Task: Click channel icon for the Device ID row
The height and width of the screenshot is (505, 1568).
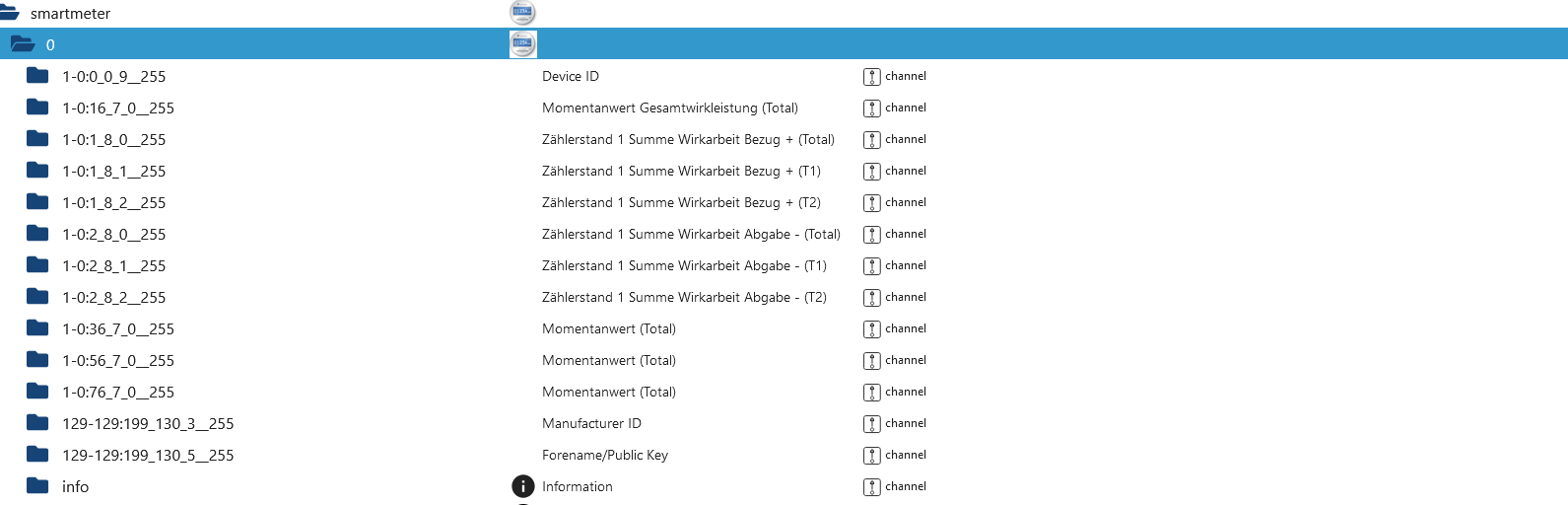Action: click(x=872, y=77)
